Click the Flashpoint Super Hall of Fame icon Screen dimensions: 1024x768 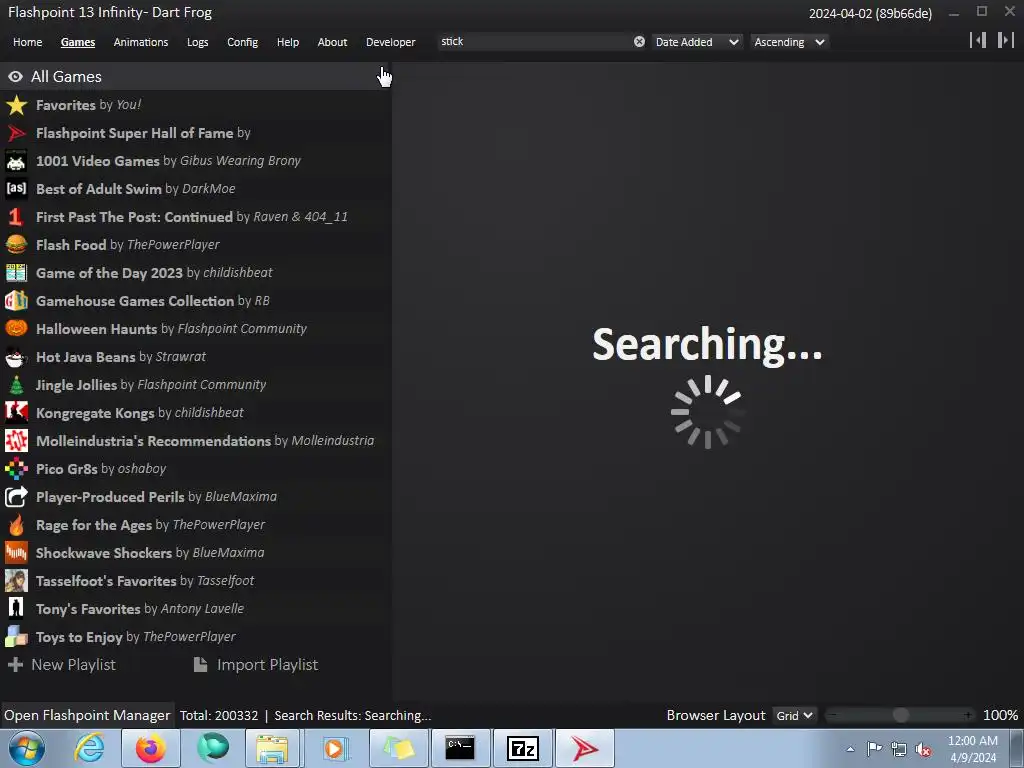16,133
